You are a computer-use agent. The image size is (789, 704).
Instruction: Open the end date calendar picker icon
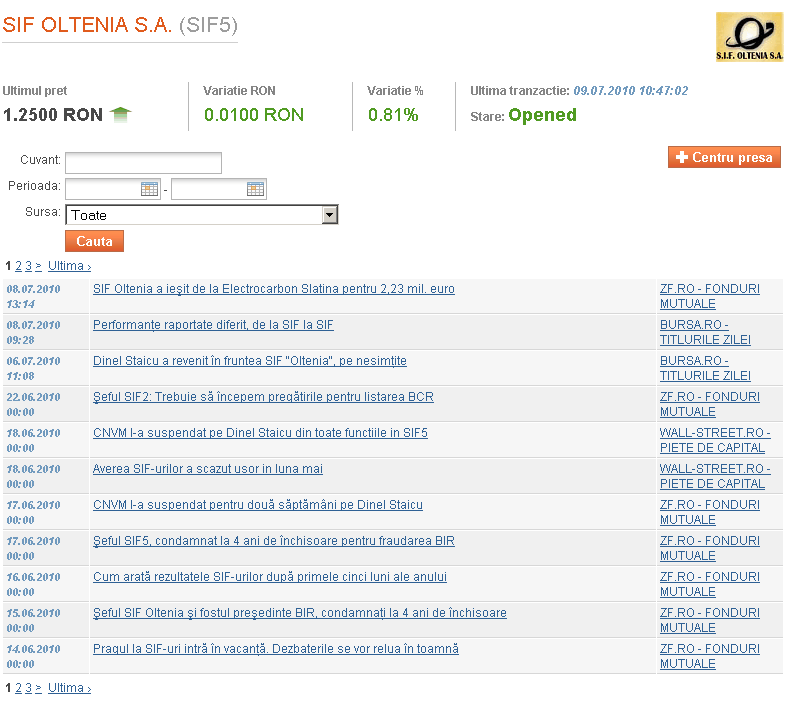click(255, 189)
